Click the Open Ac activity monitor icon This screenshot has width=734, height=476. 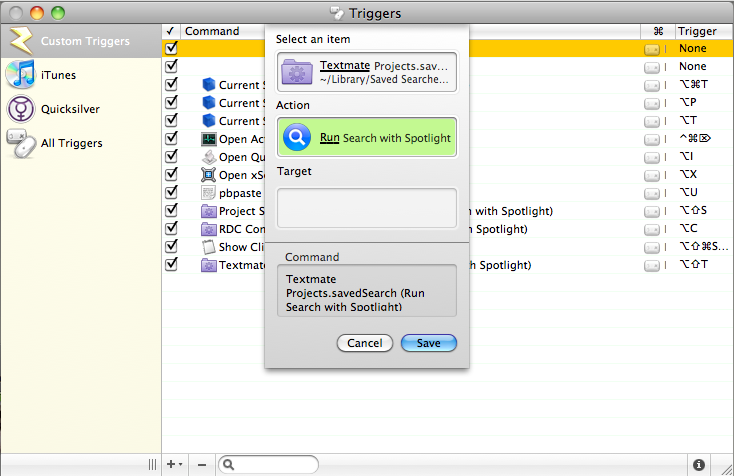pyautogui.click(x=208, y=139)
